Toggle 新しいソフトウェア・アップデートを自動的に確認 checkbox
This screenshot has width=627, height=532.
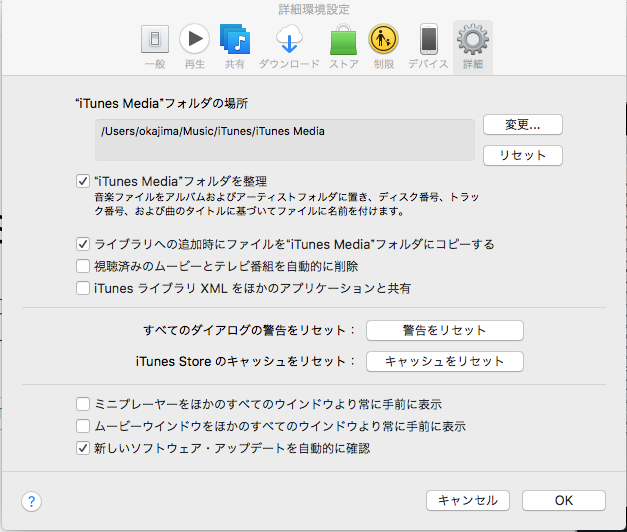83,448
